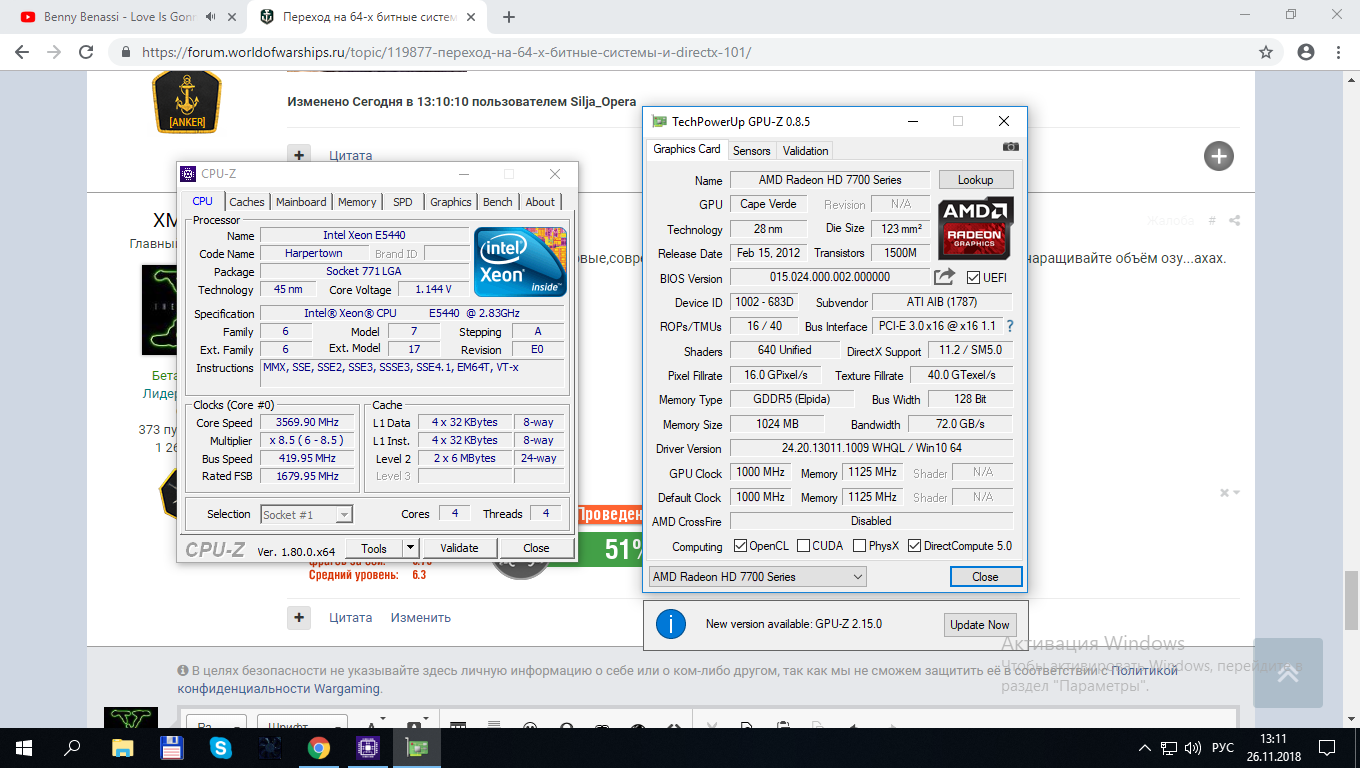Expand the Tools dropdown arrow in CPU-Z
This screenshot has height=768, width=1360.
(x=410, y=548)
